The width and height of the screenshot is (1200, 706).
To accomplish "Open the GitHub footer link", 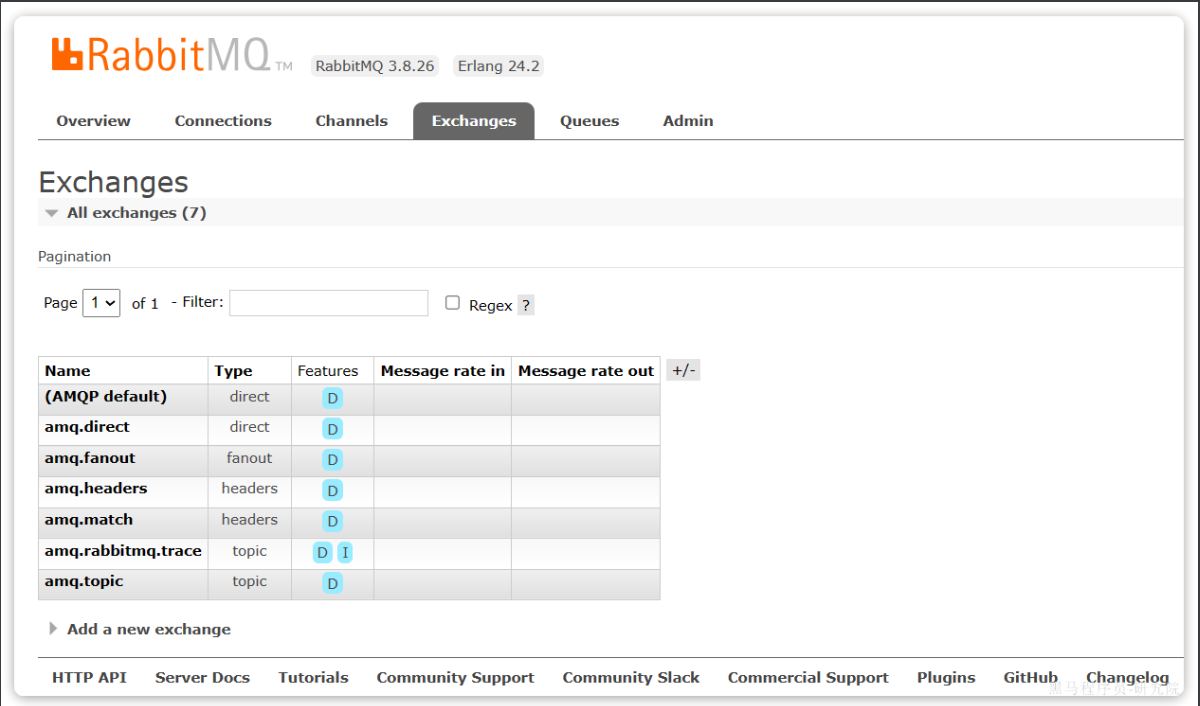I will [1031, 677].
